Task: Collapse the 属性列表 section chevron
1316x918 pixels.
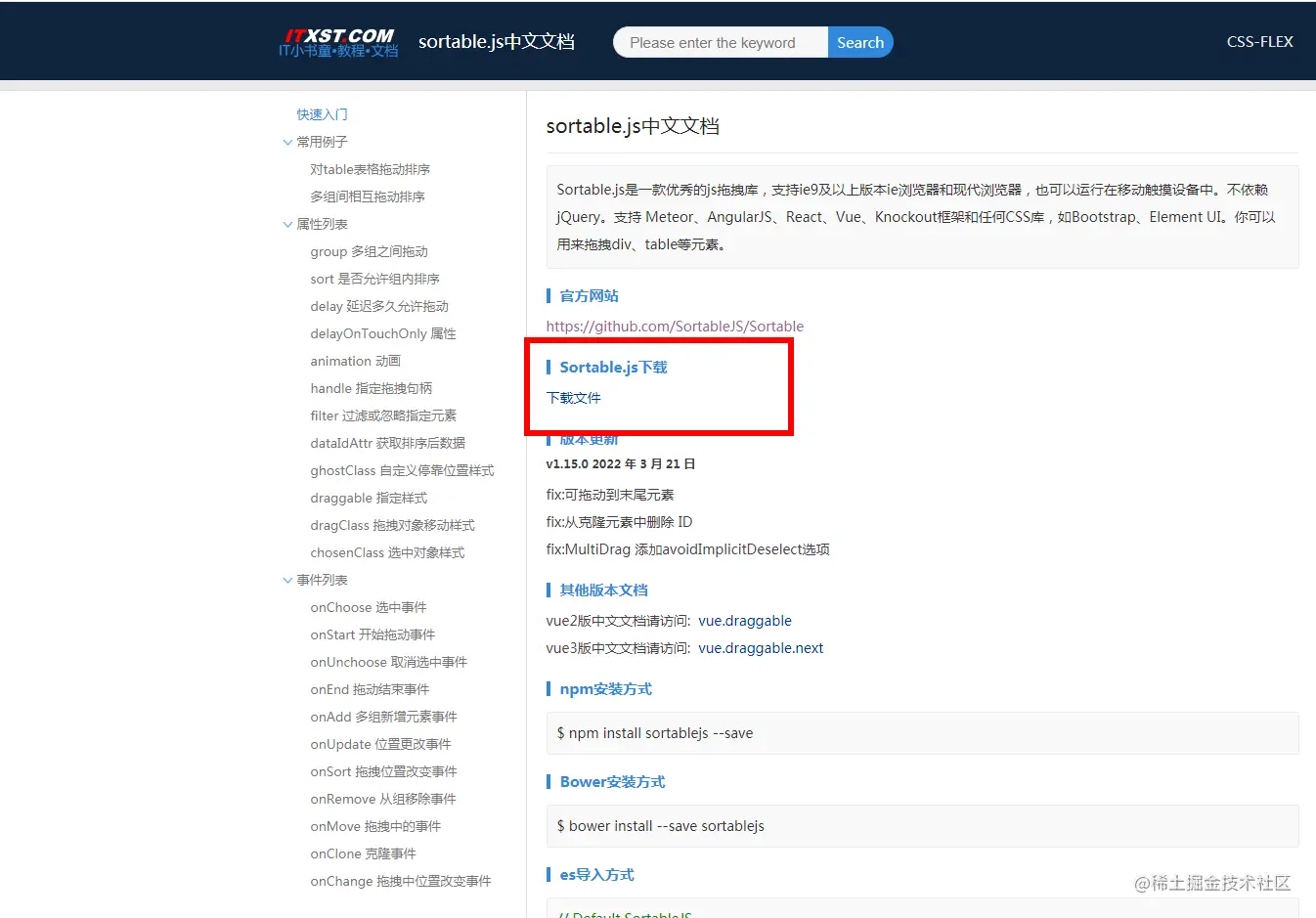Action: (x=287, y=224)
